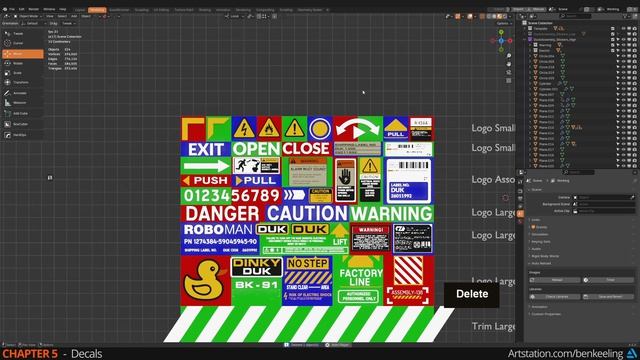Collapse the Auto Reload panel

pos(541,263)
